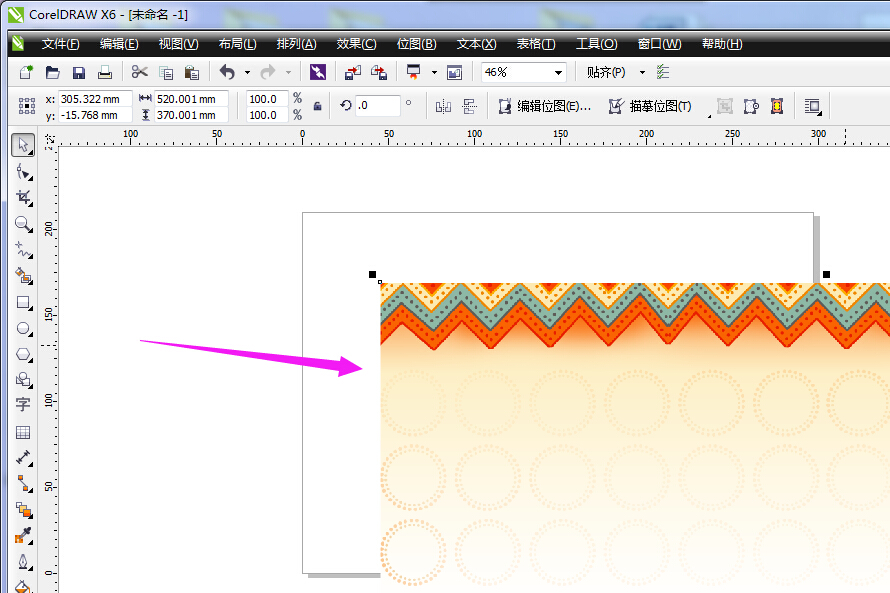This screenshot has width=890, height=593.
Task: Select the Smart Fill tool
Action: tap(23, 276)
